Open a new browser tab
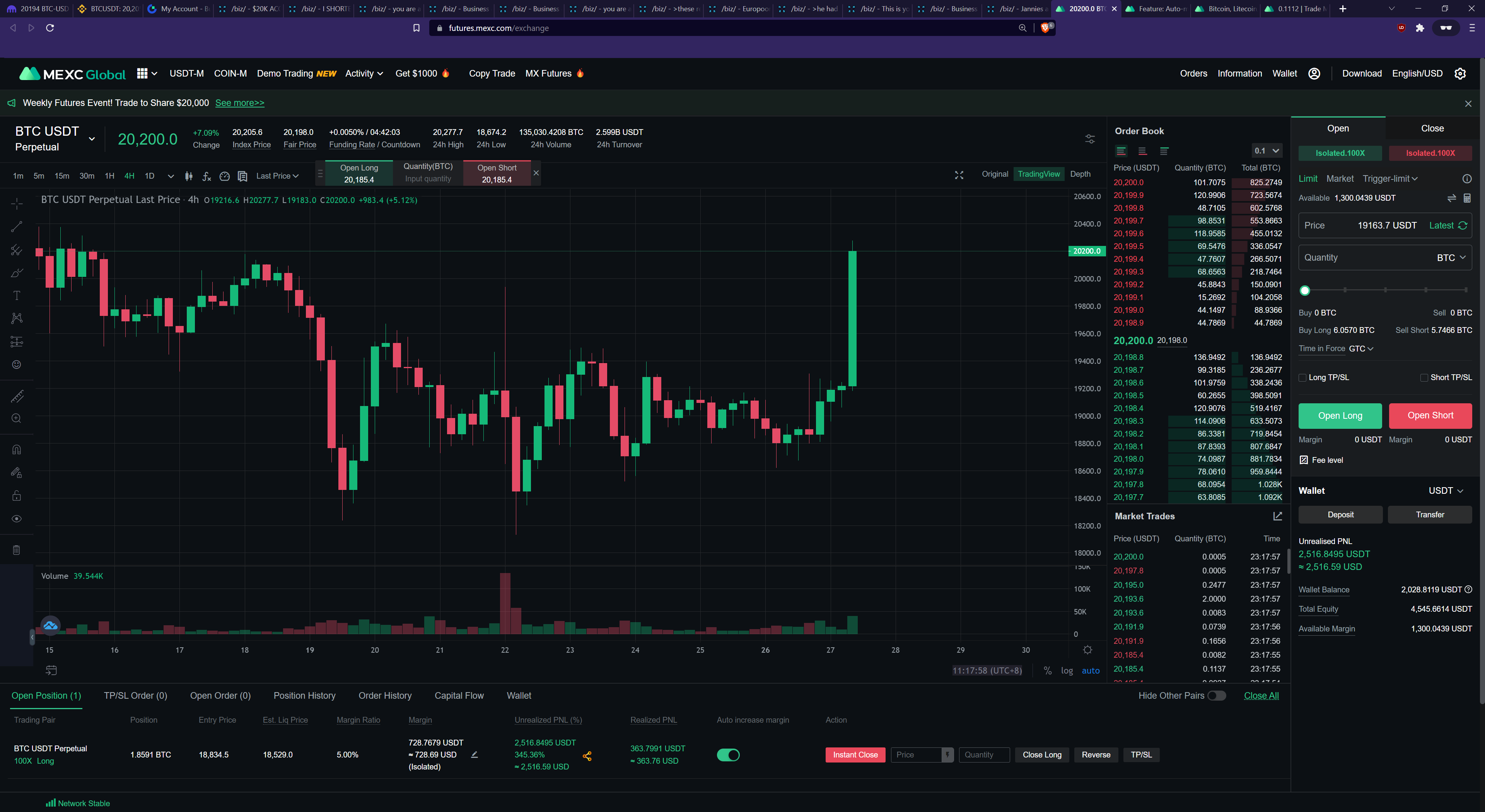 [1342, 9]
